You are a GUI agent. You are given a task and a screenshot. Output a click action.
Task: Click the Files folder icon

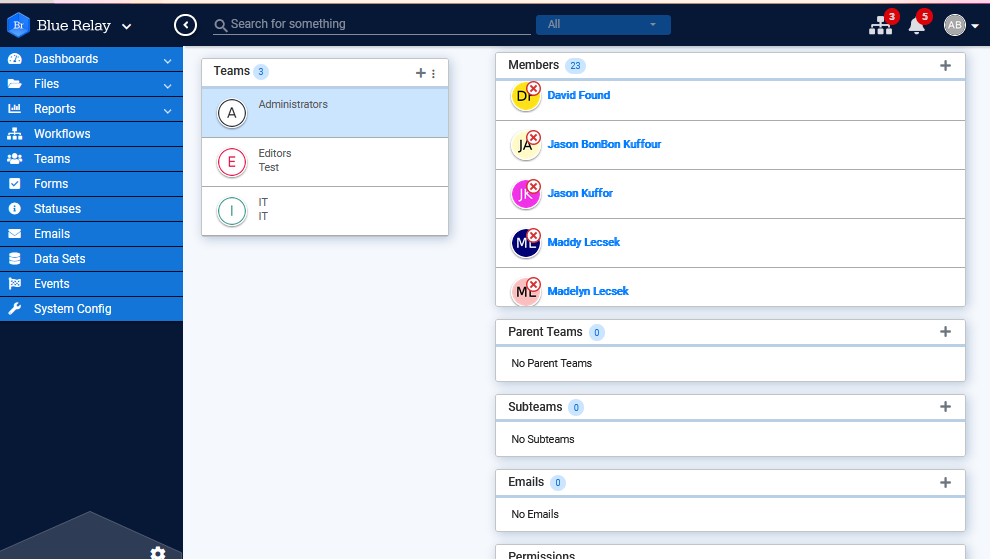click(15, 83)
